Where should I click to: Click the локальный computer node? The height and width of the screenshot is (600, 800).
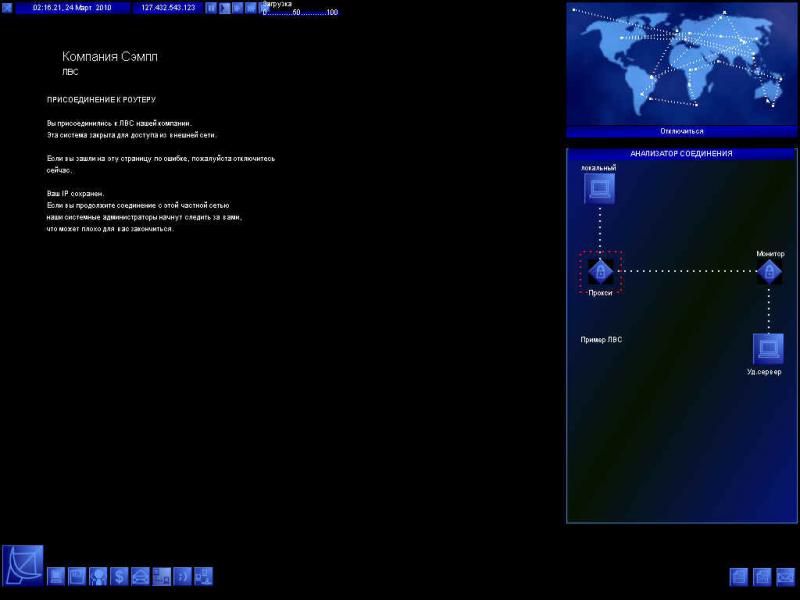pos(599,188)
